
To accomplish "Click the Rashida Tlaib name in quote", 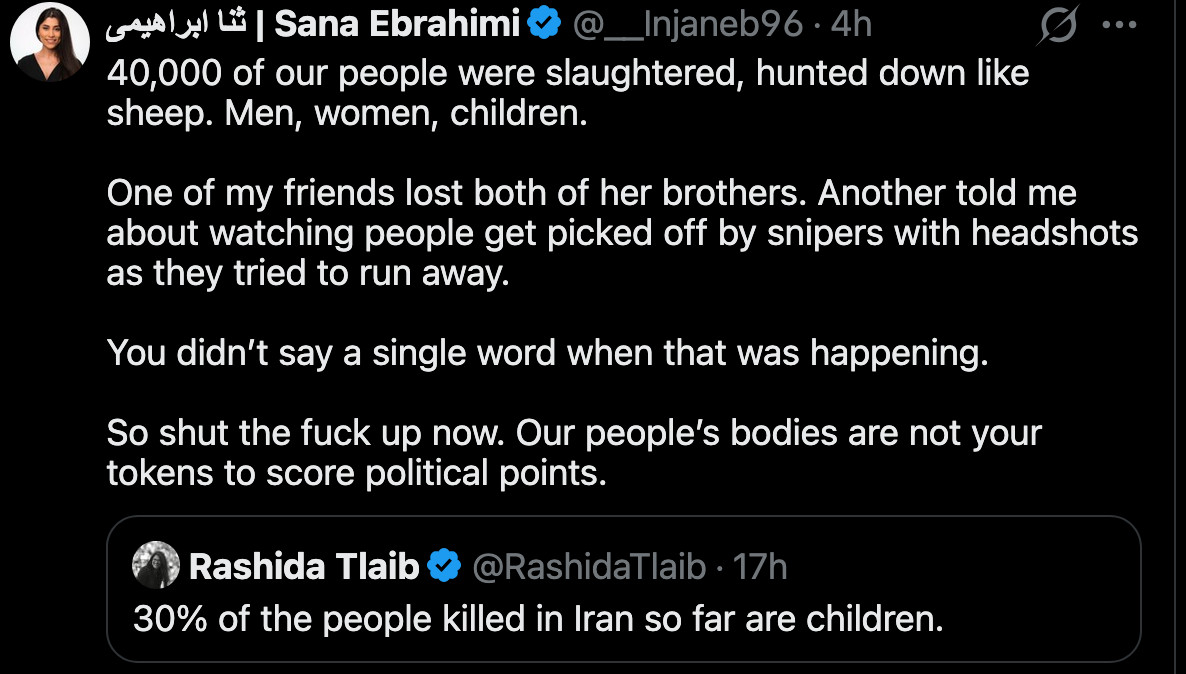I will pos(303,567).
